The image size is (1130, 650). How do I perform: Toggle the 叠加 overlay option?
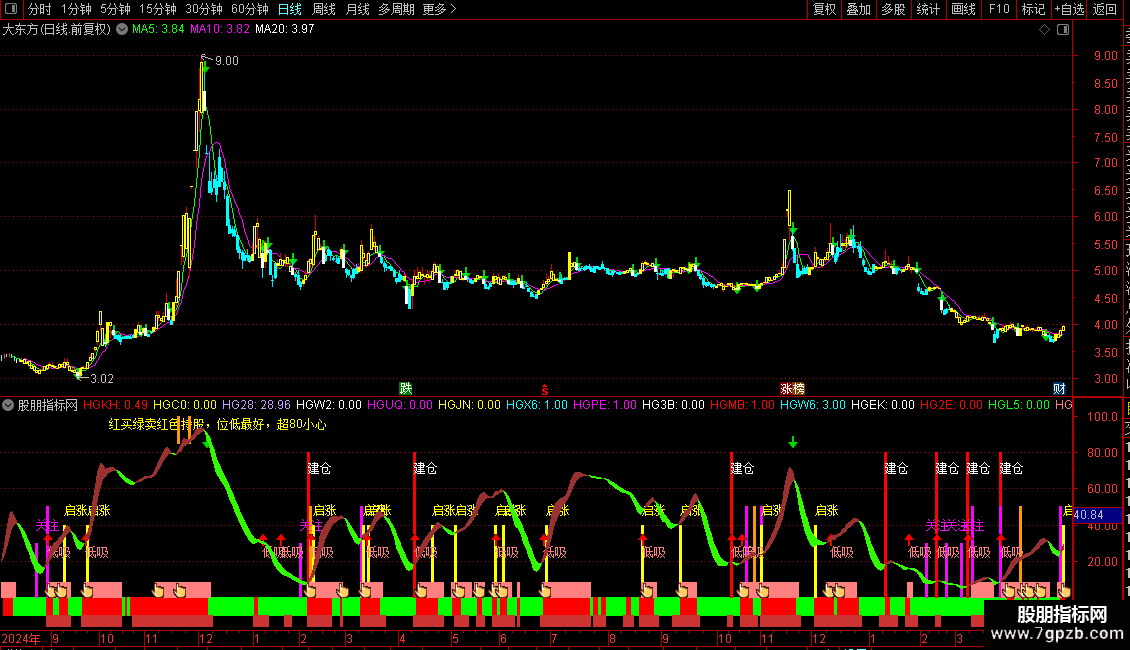click(x=858, y=9)
